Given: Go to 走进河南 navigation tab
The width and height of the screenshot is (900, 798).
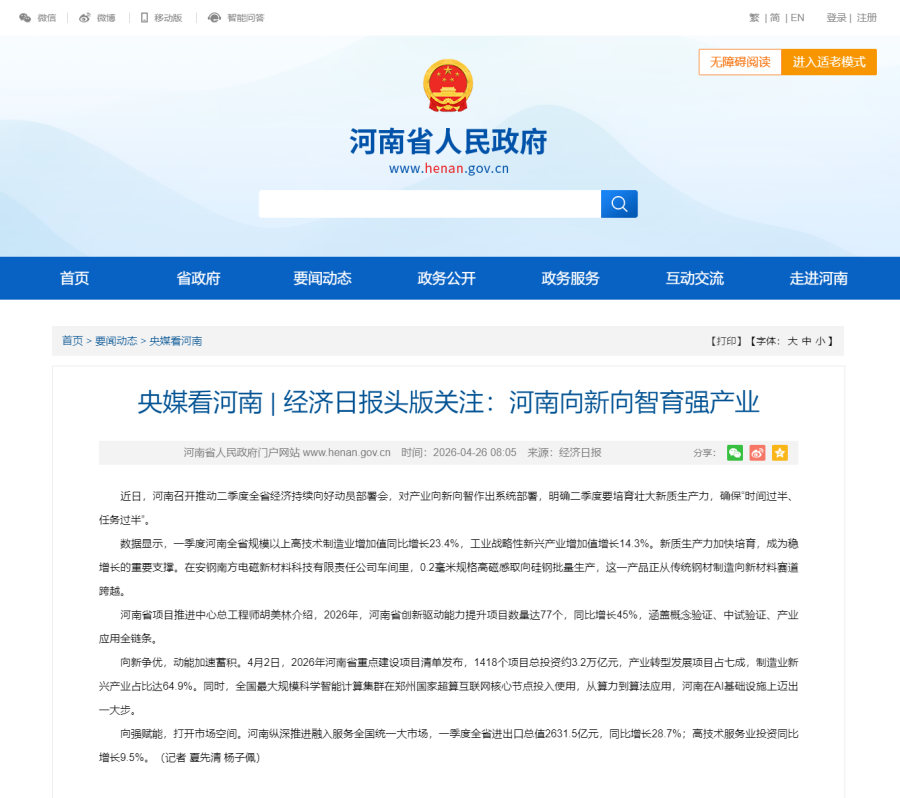Looking at the screenshot, I should tap(818, 279).
